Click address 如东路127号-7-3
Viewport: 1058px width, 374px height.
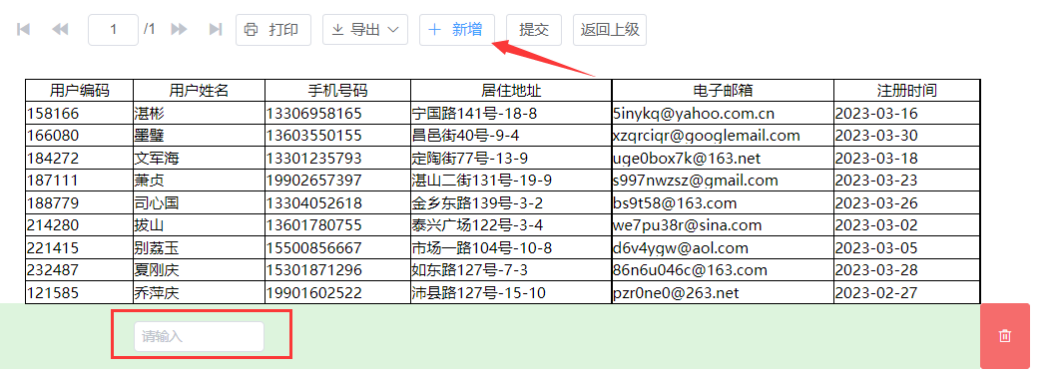(x=511, y=270)
